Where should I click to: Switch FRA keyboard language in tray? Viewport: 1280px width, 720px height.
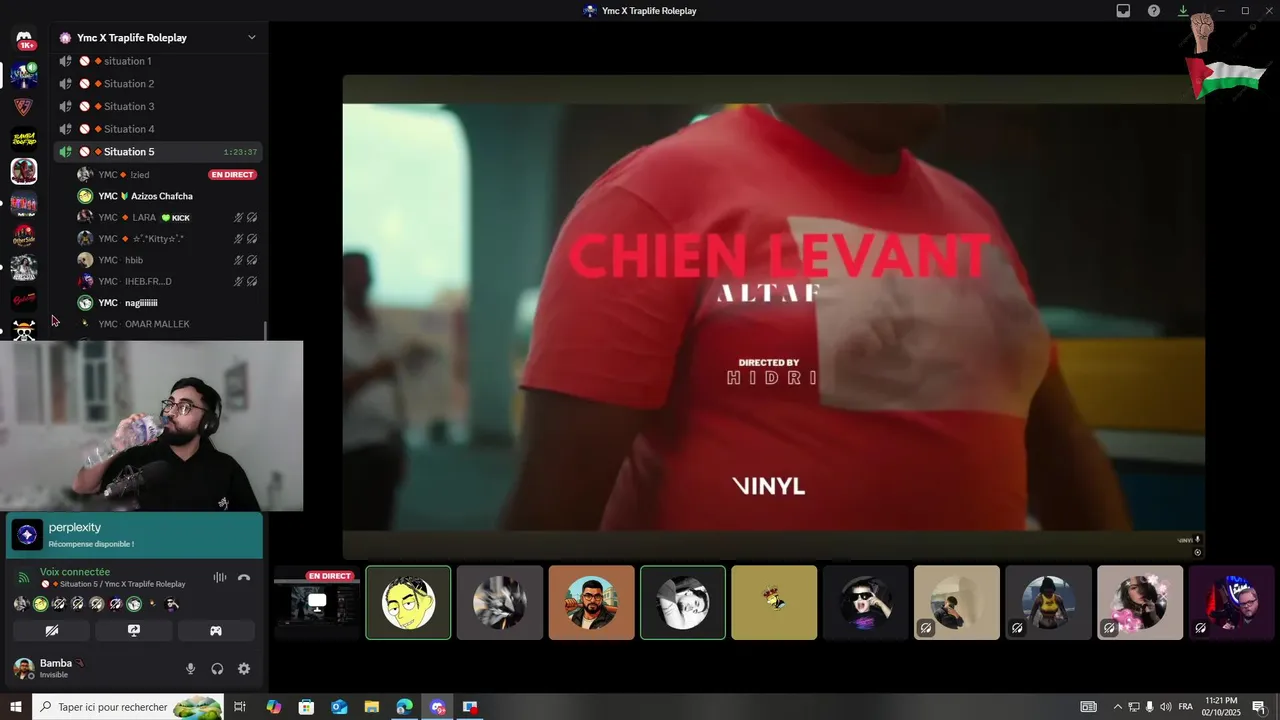point(1186,707)
